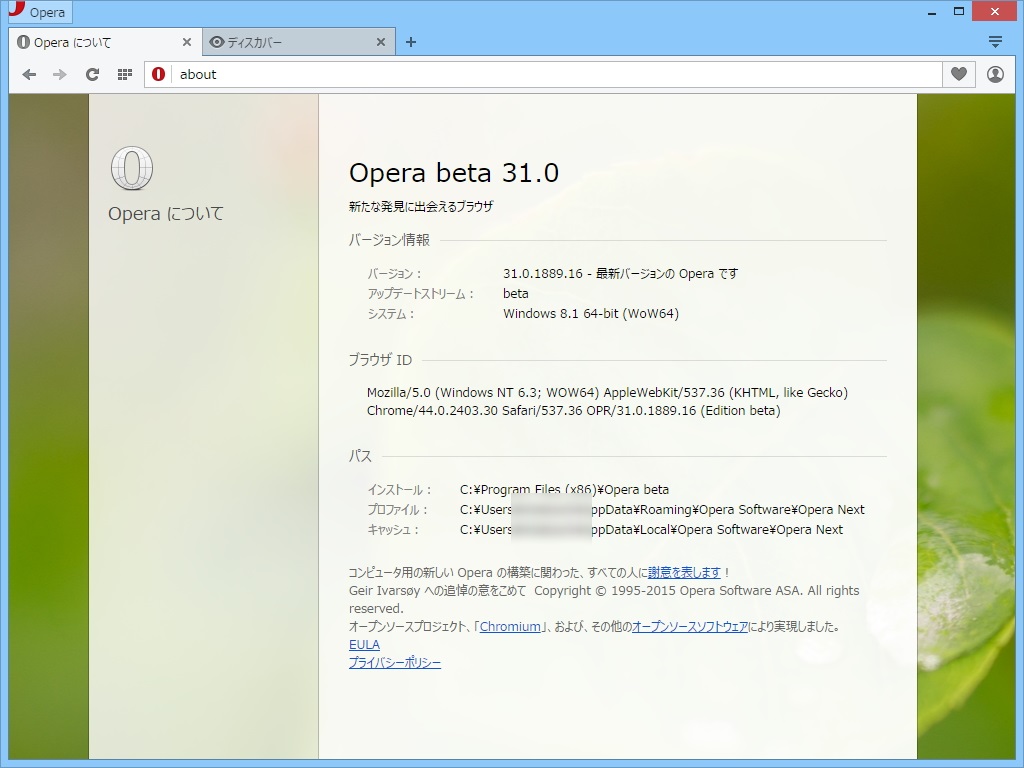This screenshot has width=1024, height=768.
Task: Save page with the heart bookmark icon
Action: [x=958, y=74]
